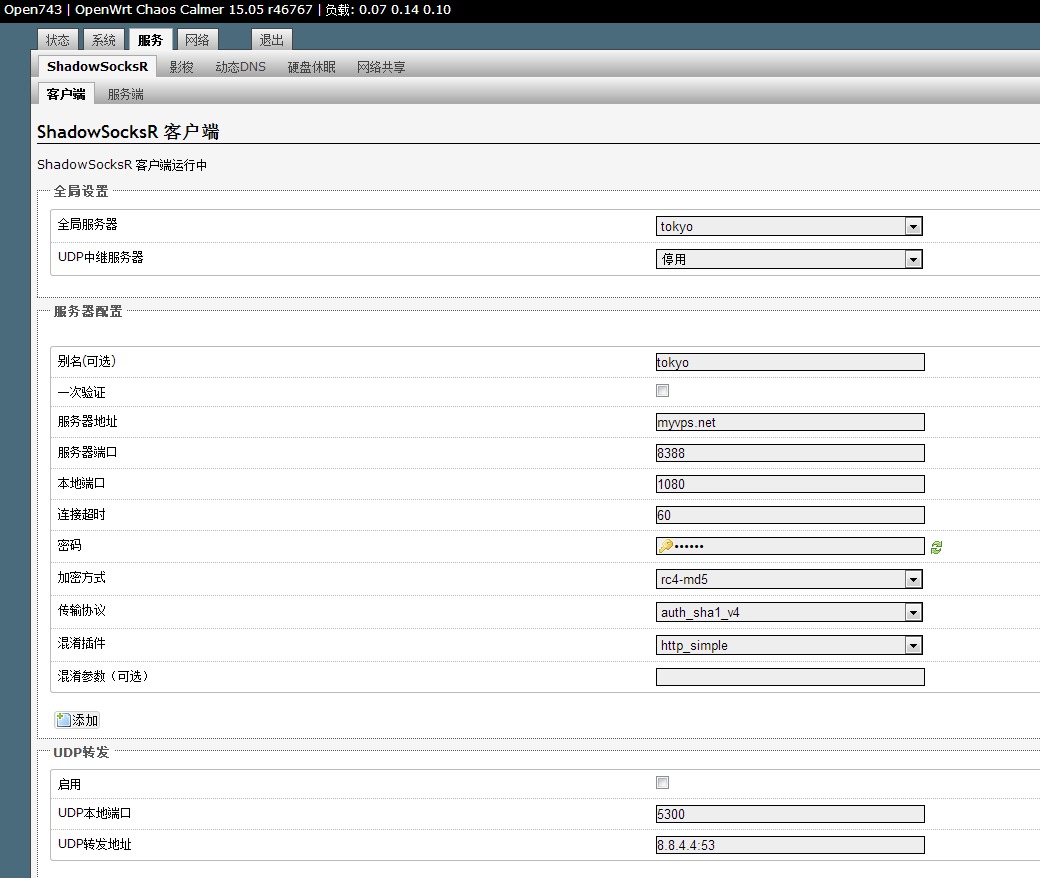Click the key icon inside the 密码 field
The width and height of the screenshot is (1040, 878).
(666, 545)
